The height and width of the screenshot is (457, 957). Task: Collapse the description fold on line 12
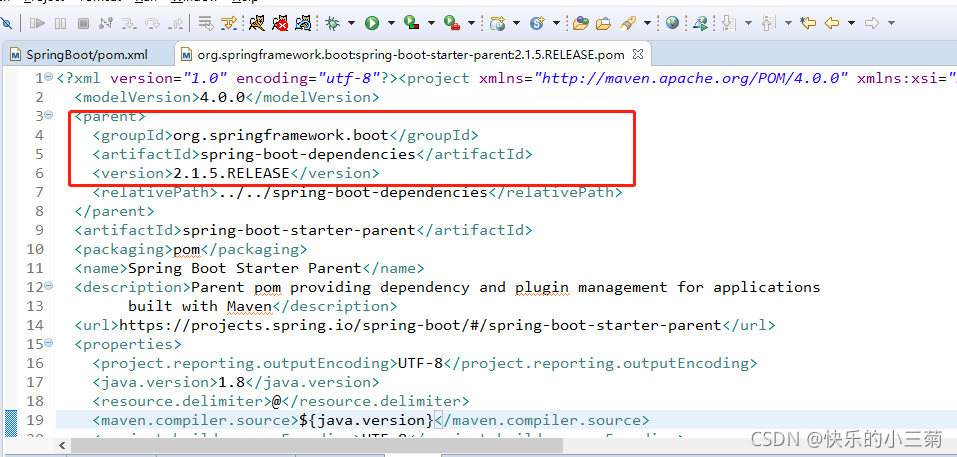click(49, 286)
